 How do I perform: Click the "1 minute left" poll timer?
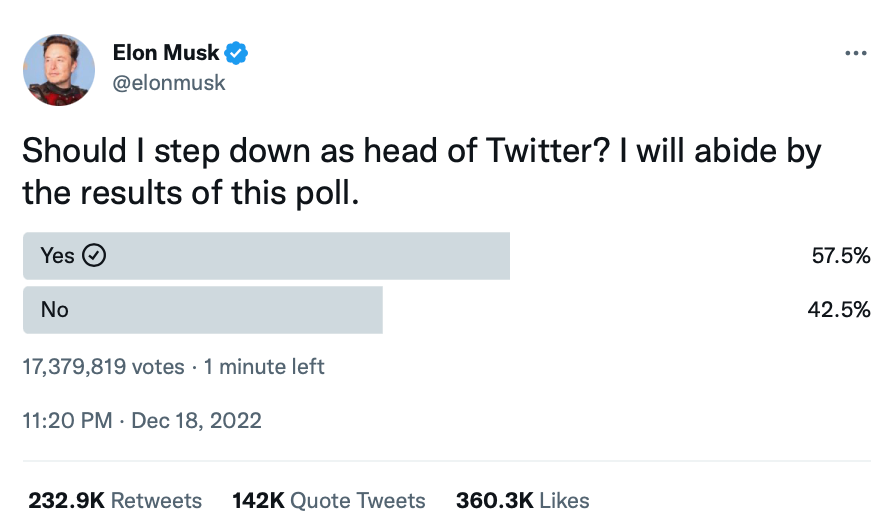point(264,367)
